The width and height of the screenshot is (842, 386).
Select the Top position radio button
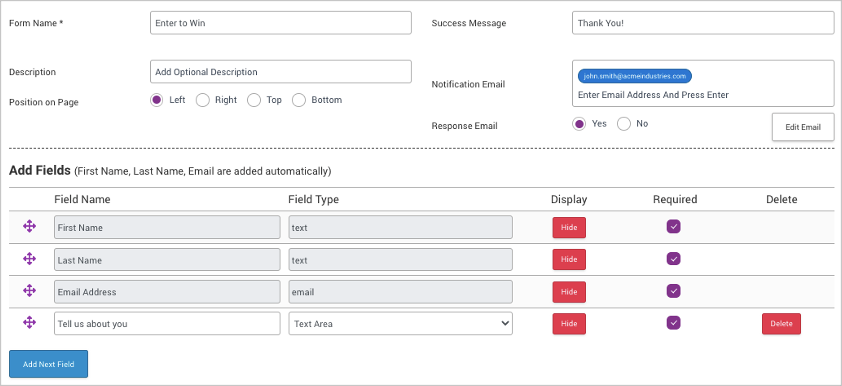point(254,100)
